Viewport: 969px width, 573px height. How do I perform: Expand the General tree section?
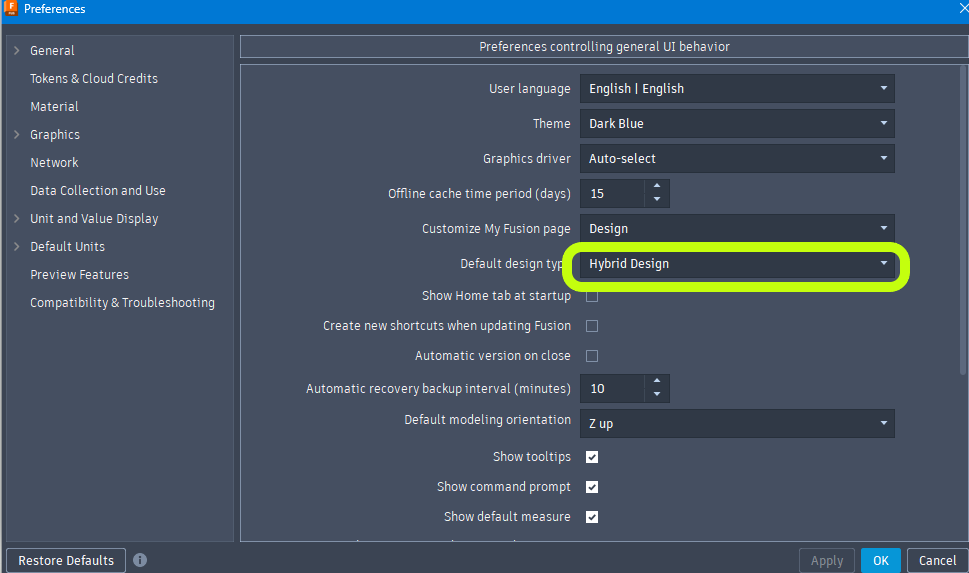[x=17, y=51]
